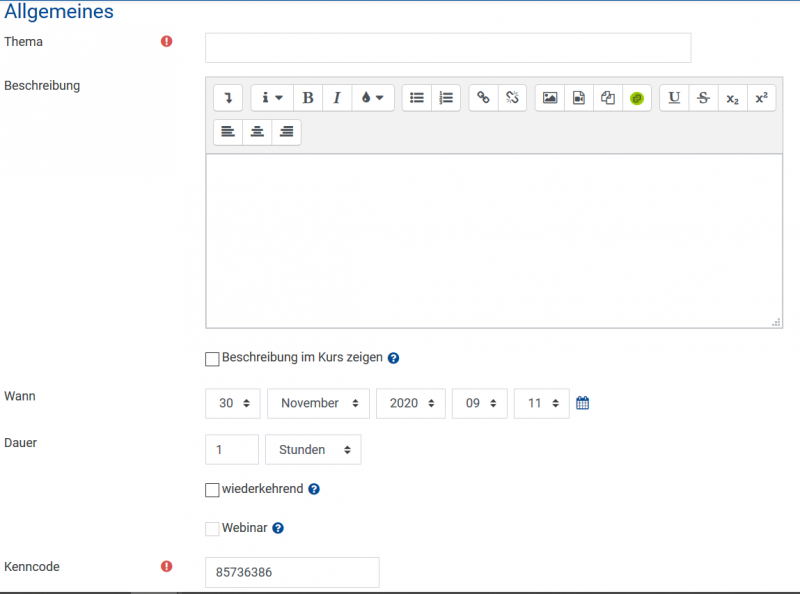The width and height of the screenshot is (800, 594).
Task: Open help for Webinar option
Action: pos(278,528)
